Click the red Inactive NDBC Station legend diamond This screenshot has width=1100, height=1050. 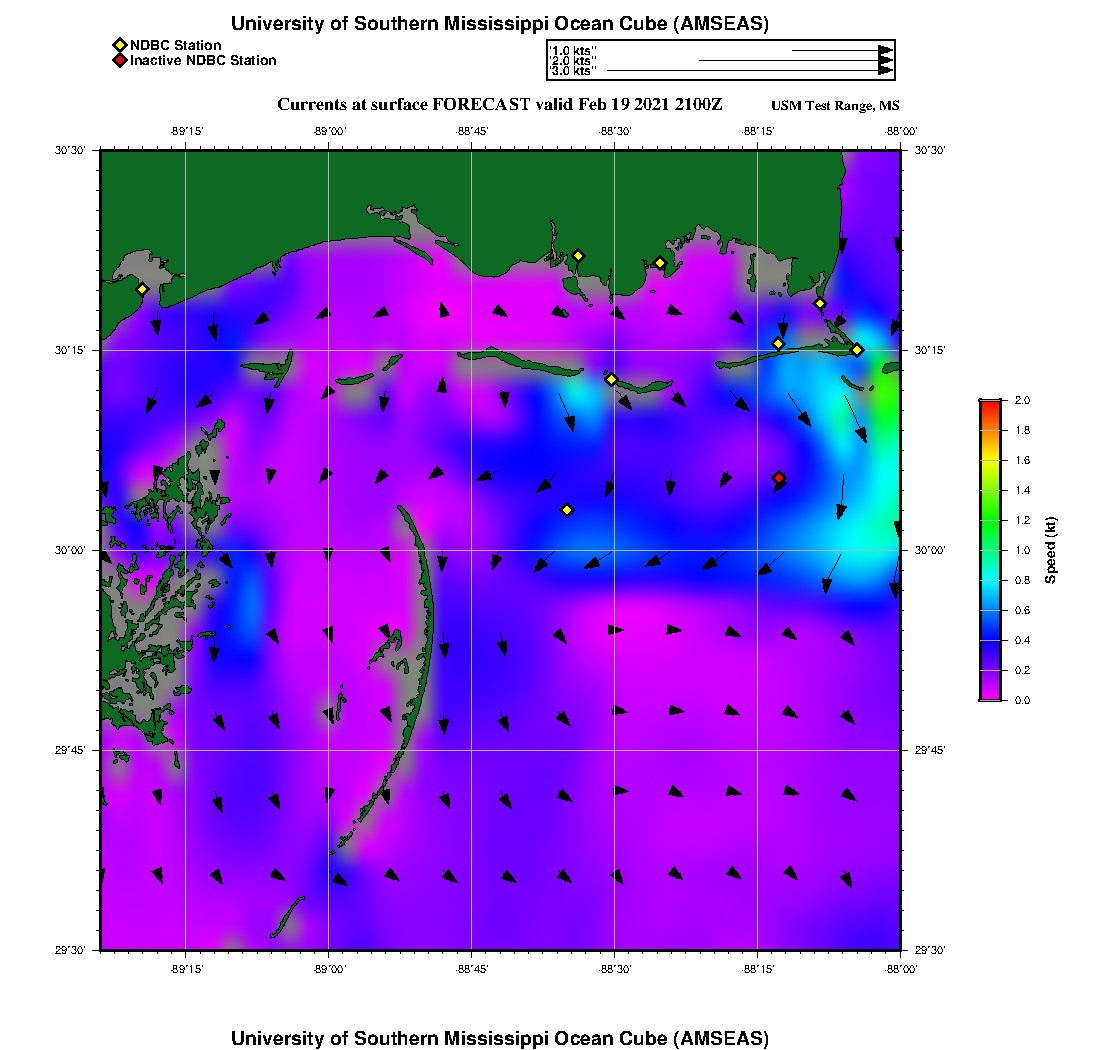(x=119, y=60)
